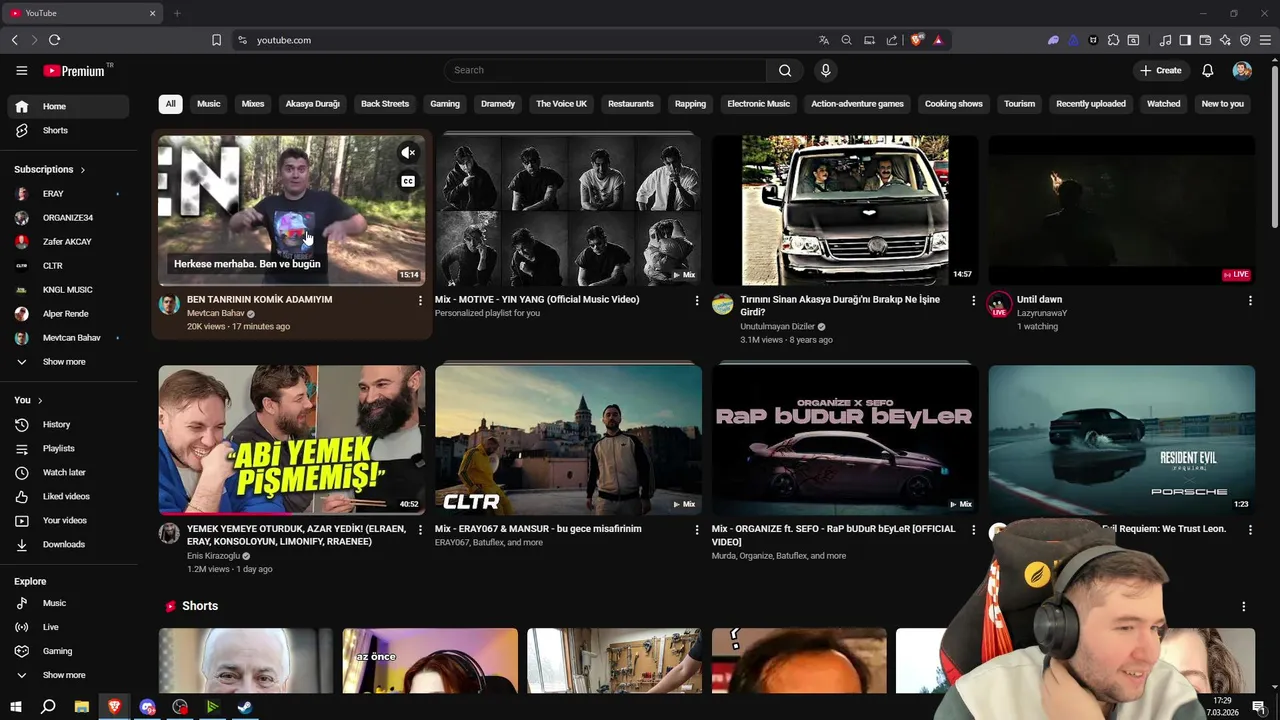
Task: Show more subscriptions below Mevtcan Bahav
Action: pos(68,362)
